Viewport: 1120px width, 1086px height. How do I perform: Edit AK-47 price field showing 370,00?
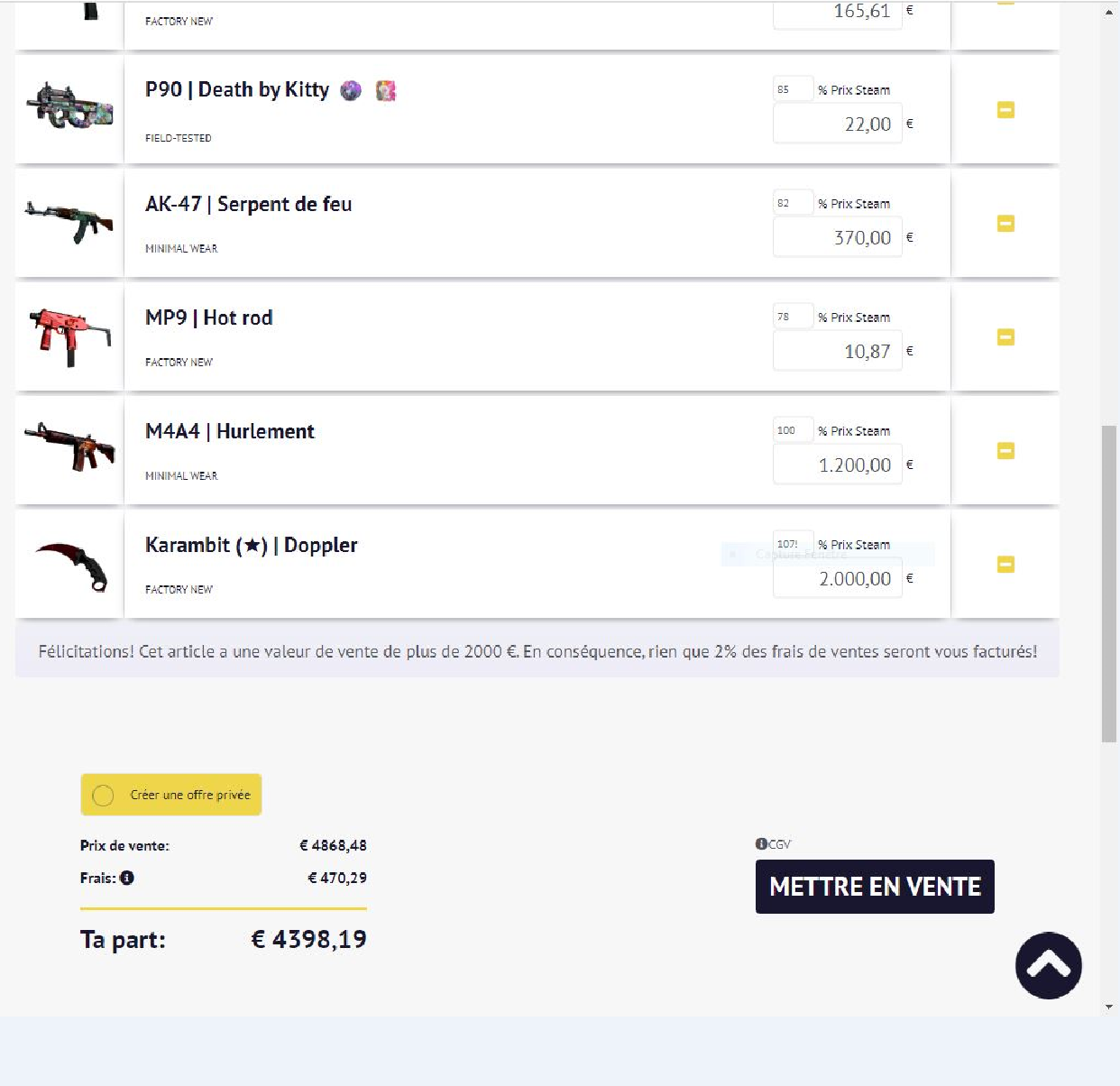pyautogui.click(x=838, y=237)
